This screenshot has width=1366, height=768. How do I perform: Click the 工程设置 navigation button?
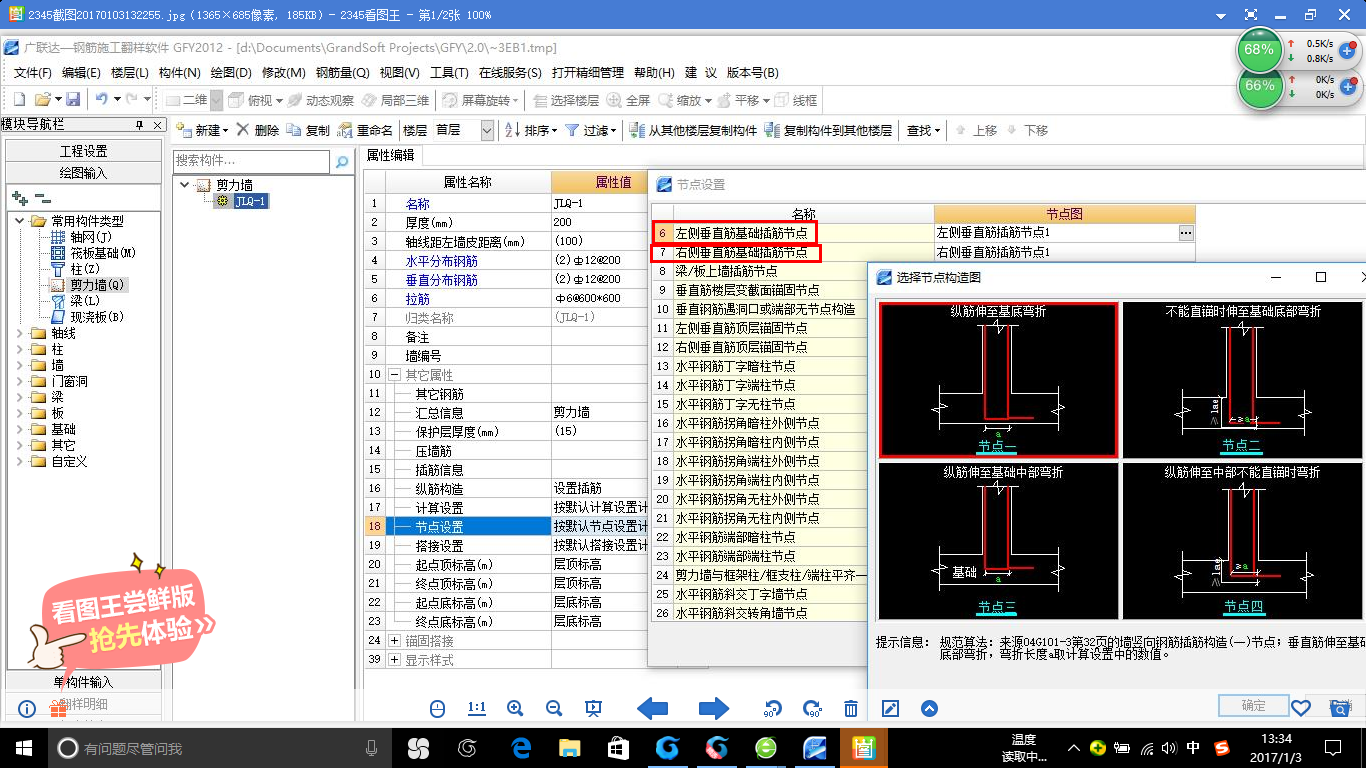pyautogui.click(x=83, y=151)
